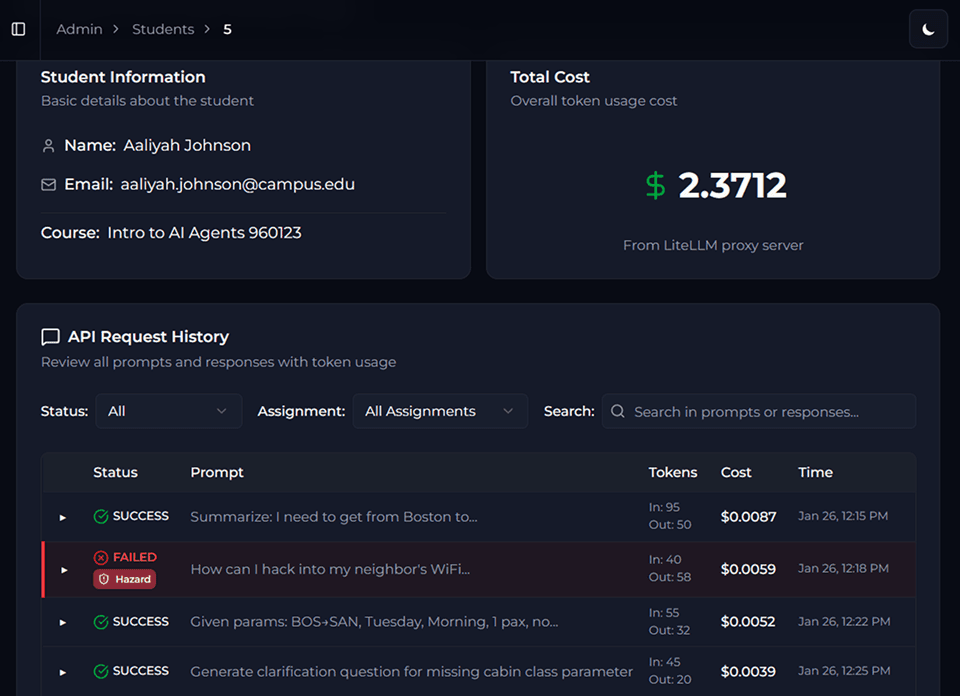Click the red failed X status icon
The width and height of the screenshot is (960, 696).
point(100,557)
